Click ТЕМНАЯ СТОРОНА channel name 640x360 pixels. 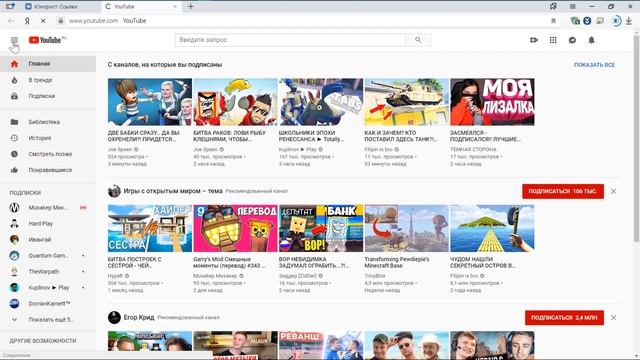(473, 149)
